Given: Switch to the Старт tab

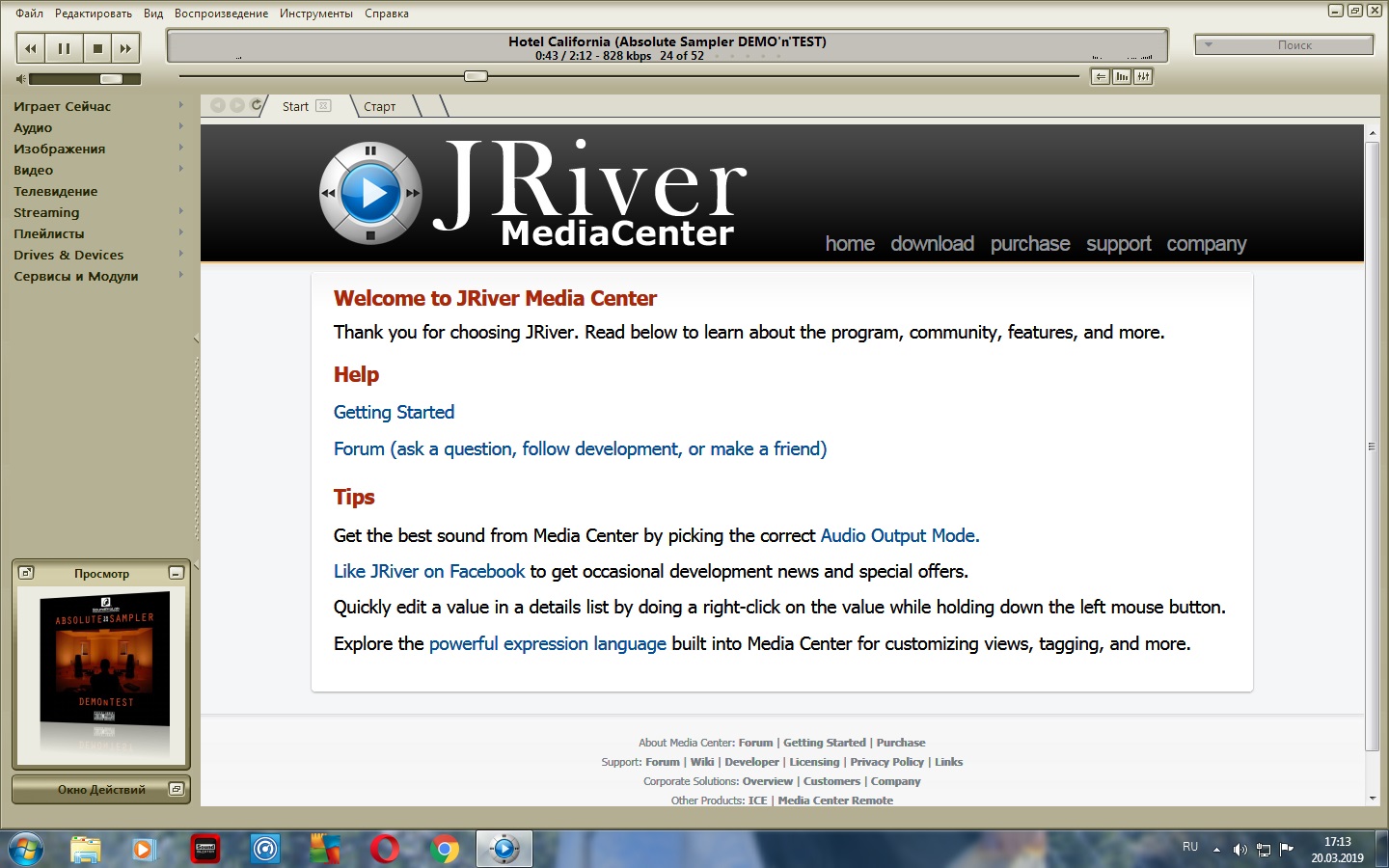Looking at the screenshot, I should click(x=380, y=107).
